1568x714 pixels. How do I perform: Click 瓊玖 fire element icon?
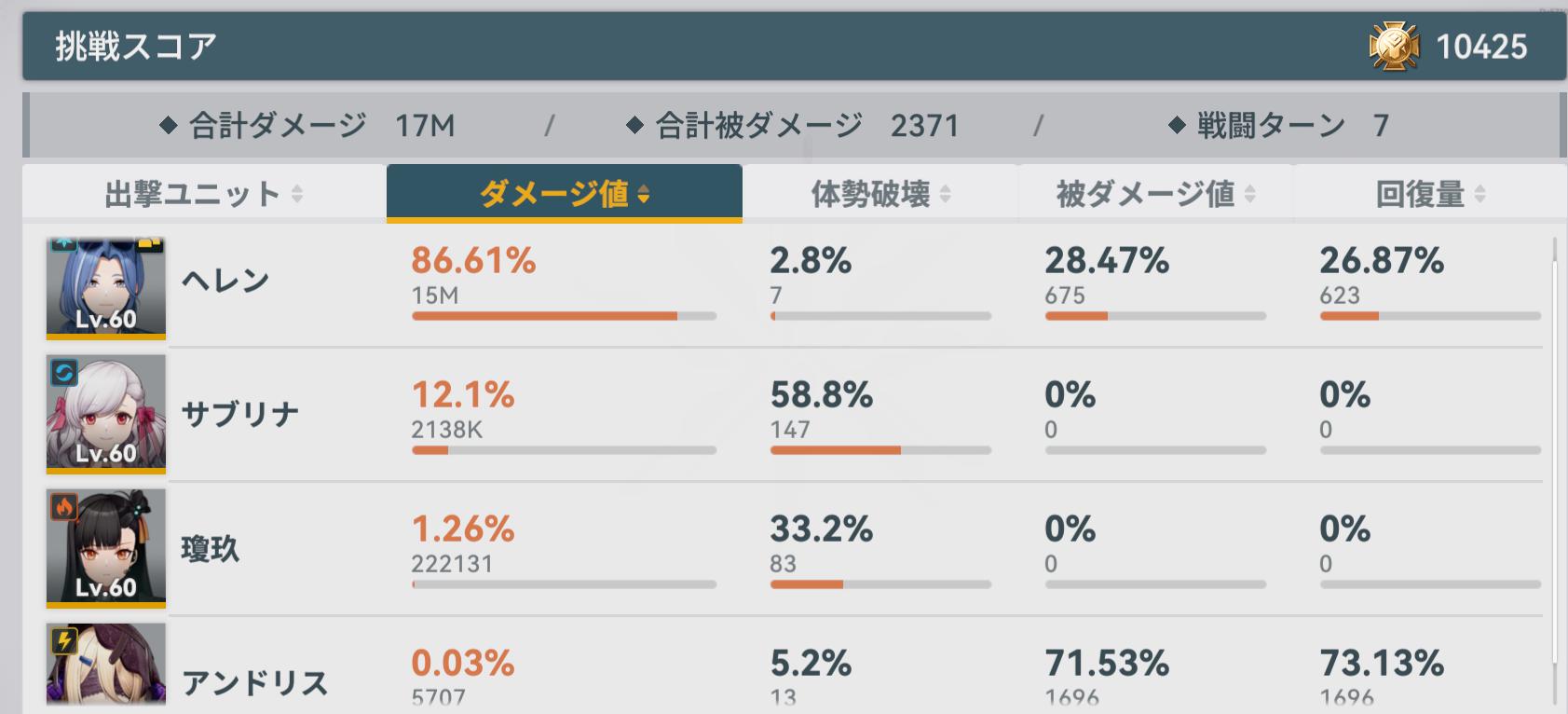click(x=63, y=507)
